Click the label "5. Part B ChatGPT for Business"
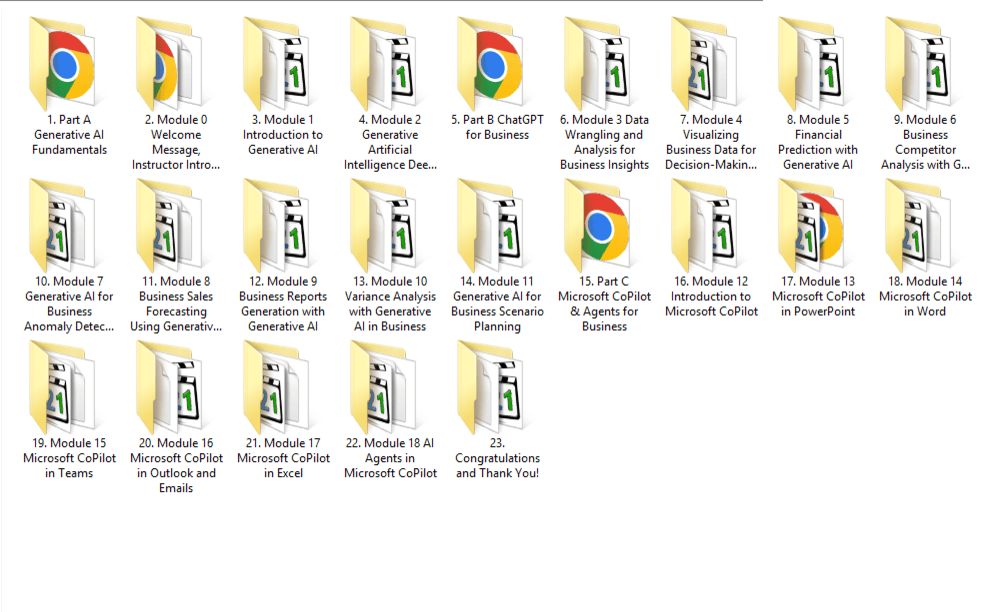This screenshot has width=987, height=612. pyautogui.click(x=497, y=127)
